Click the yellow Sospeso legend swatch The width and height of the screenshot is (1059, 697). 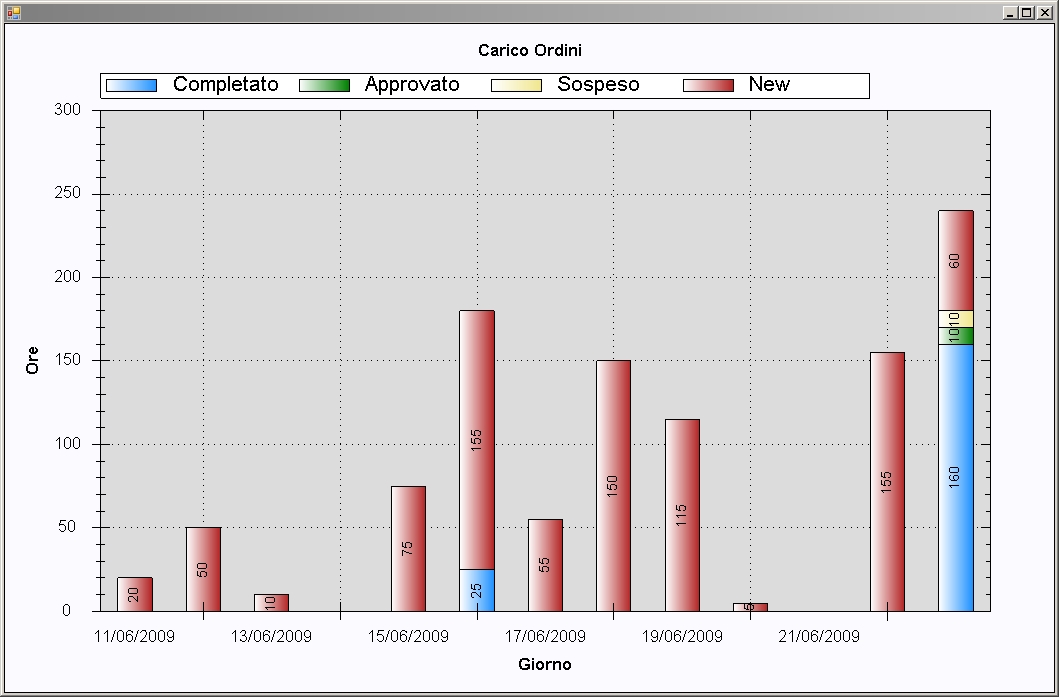[x=517, y=85]
